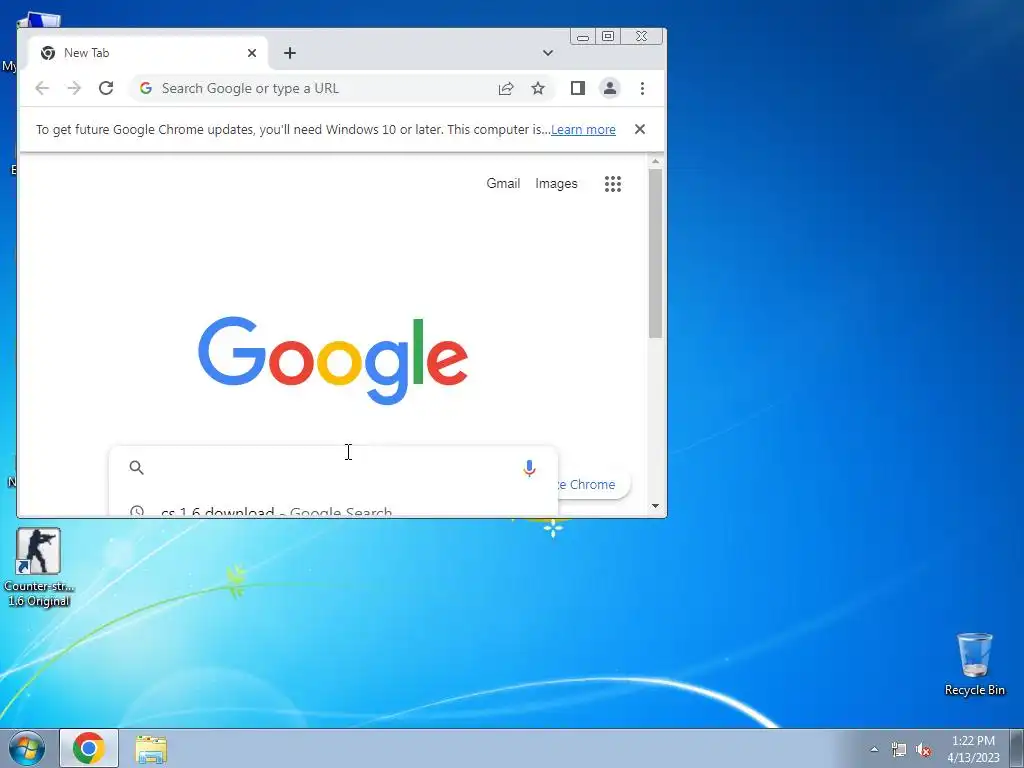Open Chrome's three-dot menu
This screenshot has height=768, width=1024.
click(642, 88)
